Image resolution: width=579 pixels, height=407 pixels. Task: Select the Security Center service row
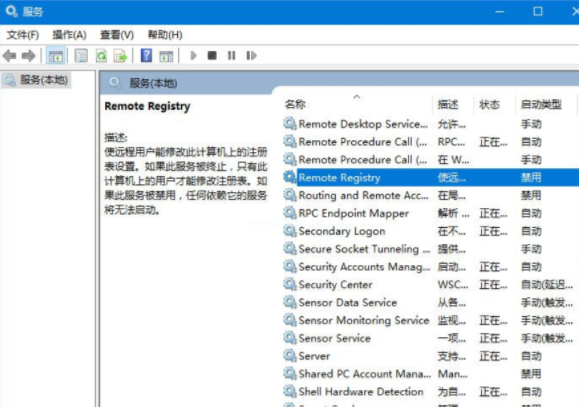click(428, 285)
